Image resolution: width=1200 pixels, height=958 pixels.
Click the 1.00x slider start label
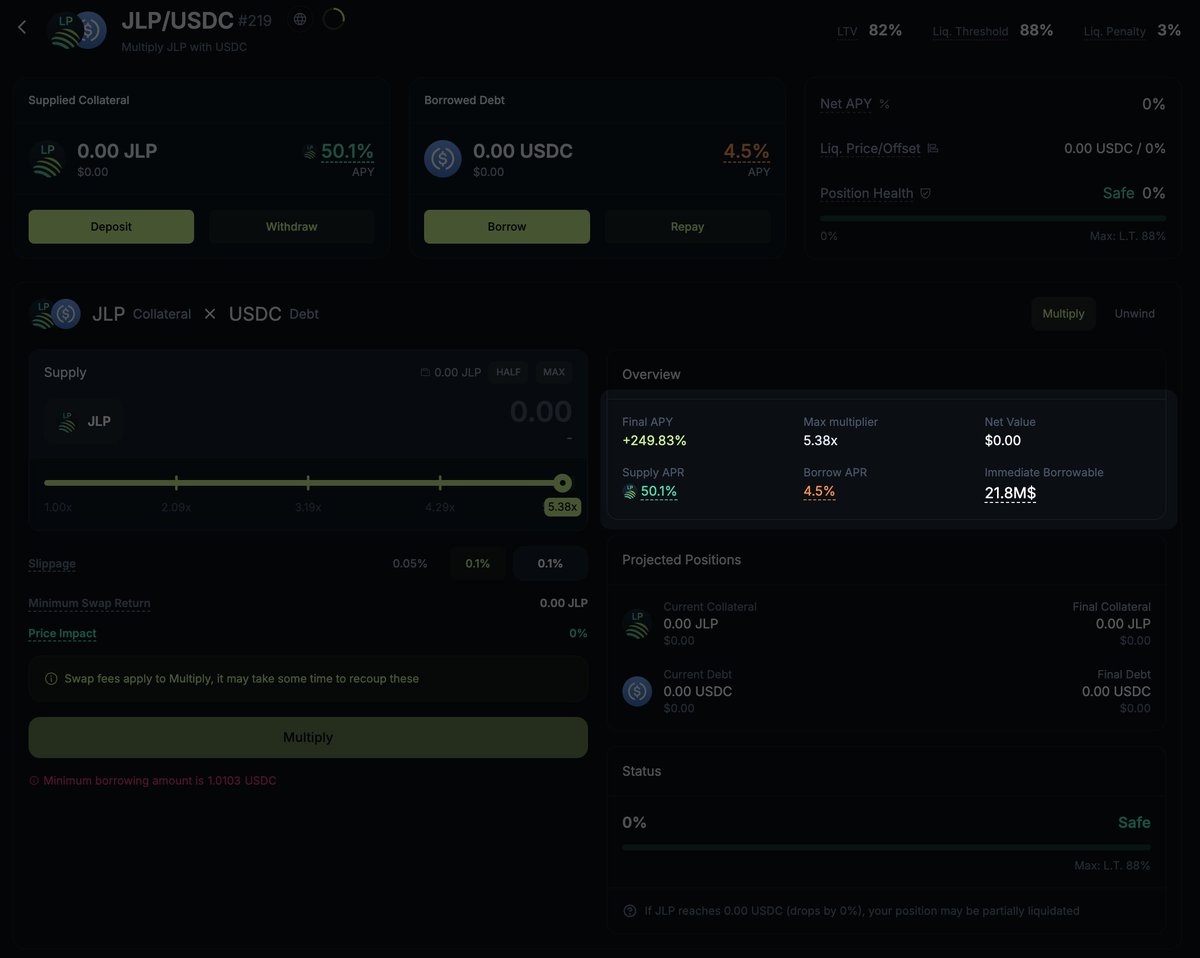click(x=58, y=507)
